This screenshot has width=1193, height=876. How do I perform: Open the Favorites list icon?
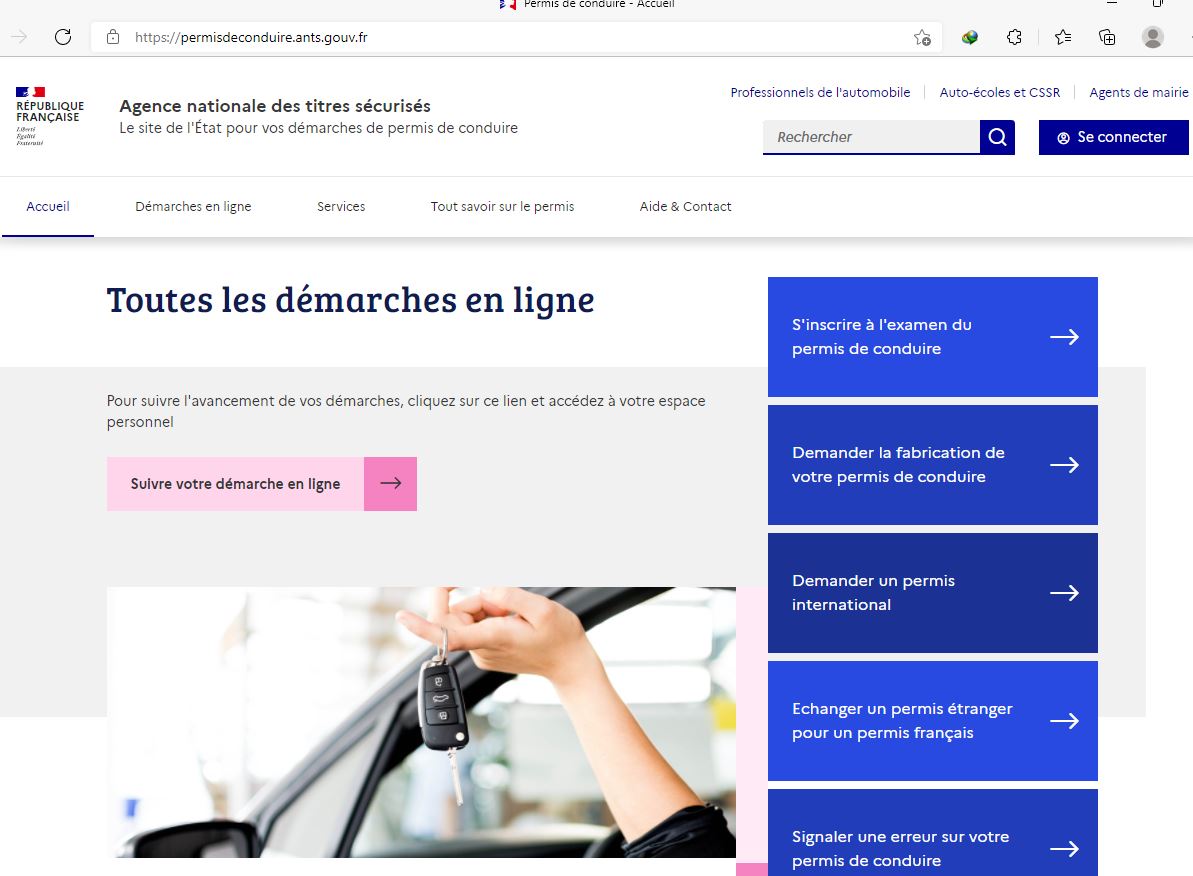[x=1062, y=37]
